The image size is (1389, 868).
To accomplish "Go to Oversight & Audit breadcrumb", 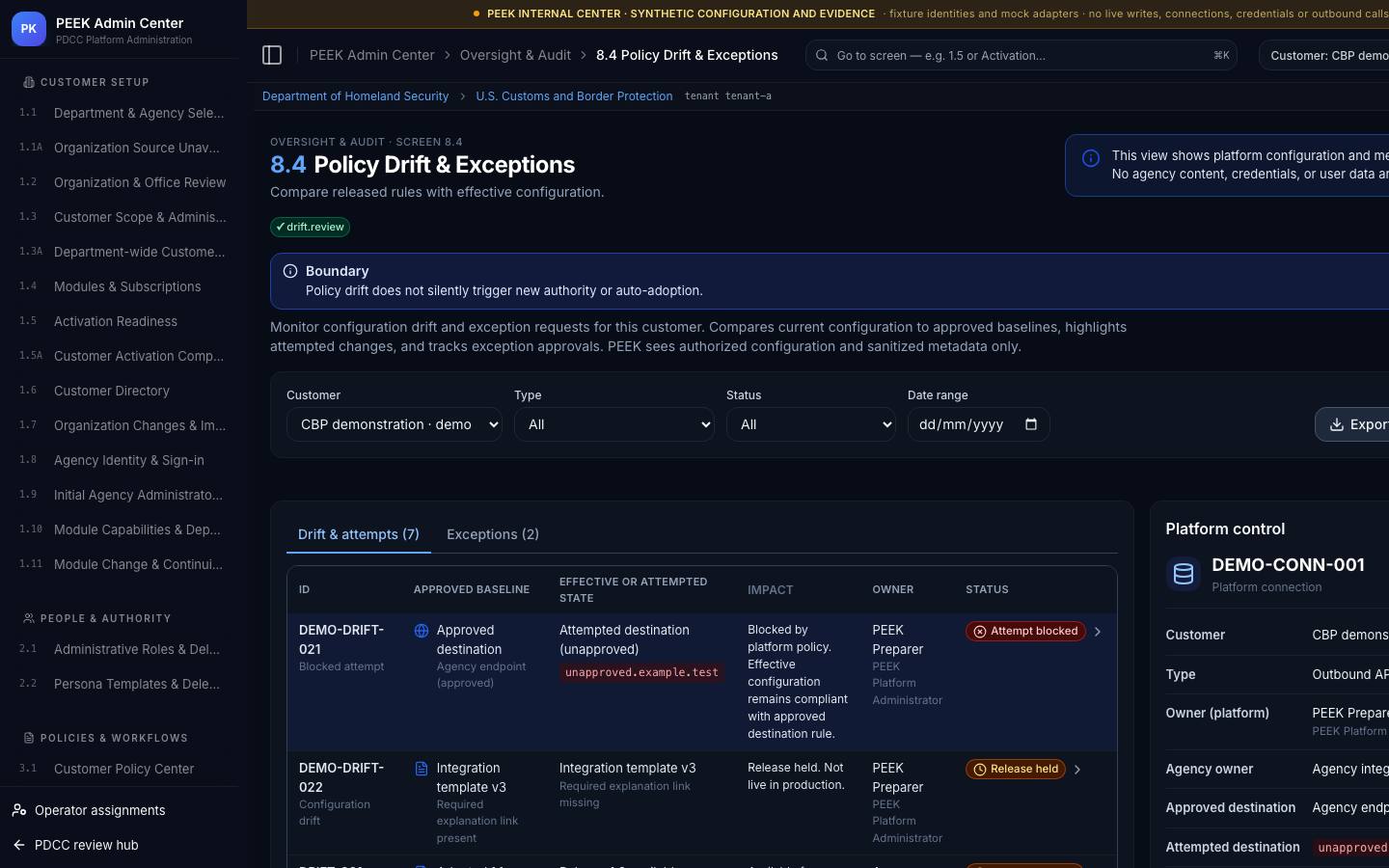I will tap(515, 55).
